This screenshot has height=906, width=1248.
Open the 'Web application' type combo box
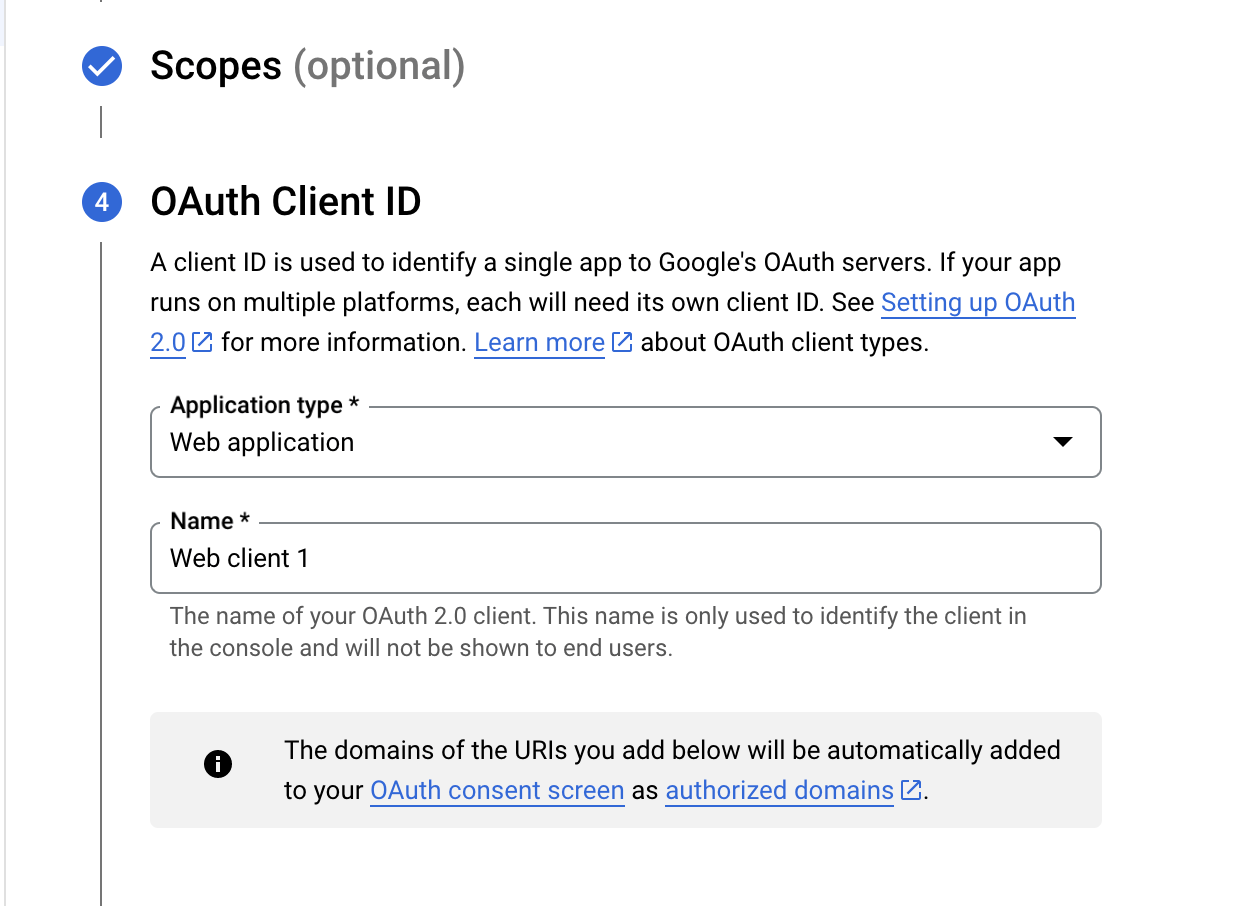[x=600, y=442]
